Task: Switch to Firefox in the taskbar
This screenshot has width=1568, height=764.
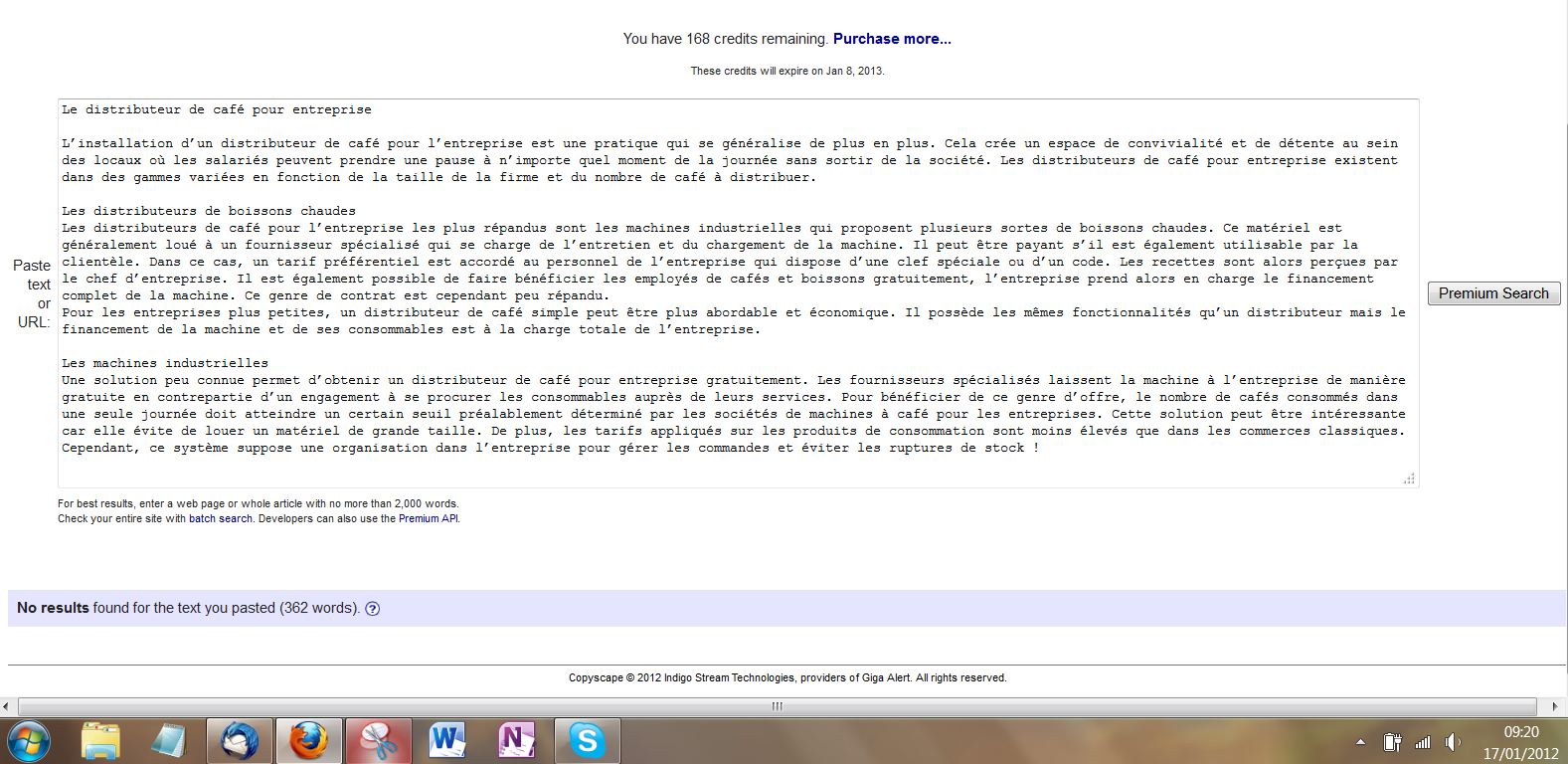Action: pyautogui.click(x=308, y=741)
